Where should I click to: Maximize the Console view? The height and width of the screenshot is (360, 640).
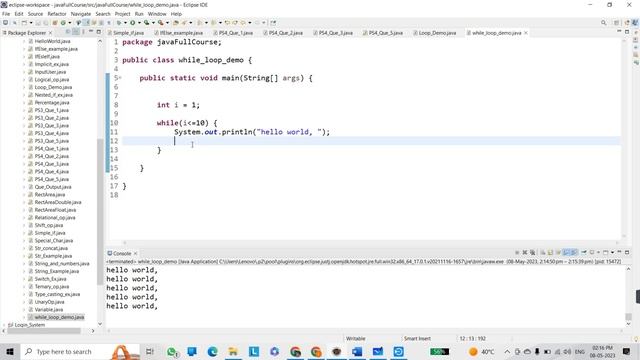point(627,252)
